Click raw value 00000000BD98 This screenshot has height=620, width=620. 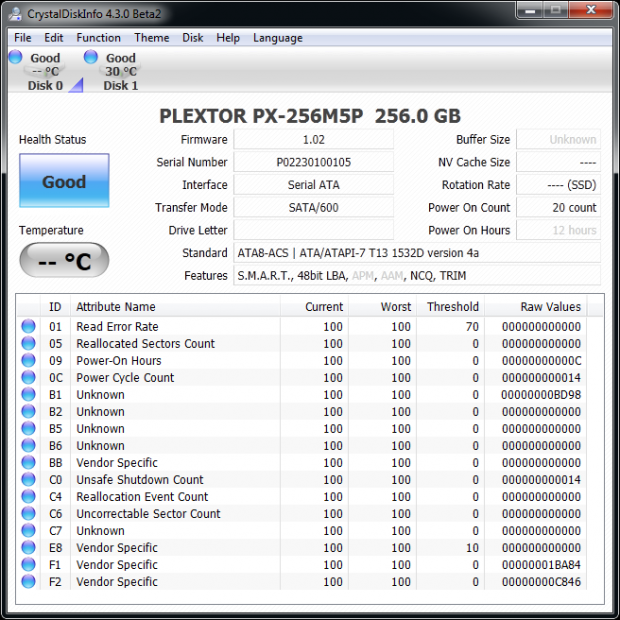click(x=541, y=395)
